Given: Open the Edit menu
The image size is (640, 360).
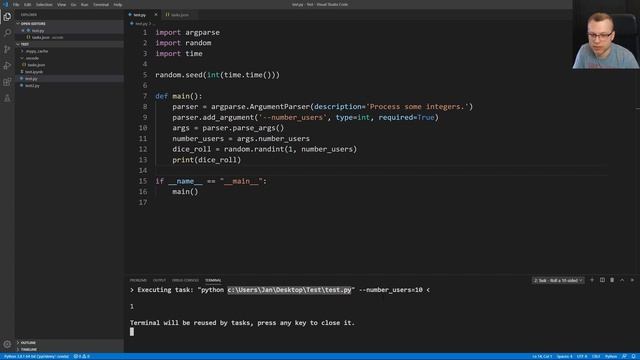Looking at the screenshot, I should coord(27,4).
